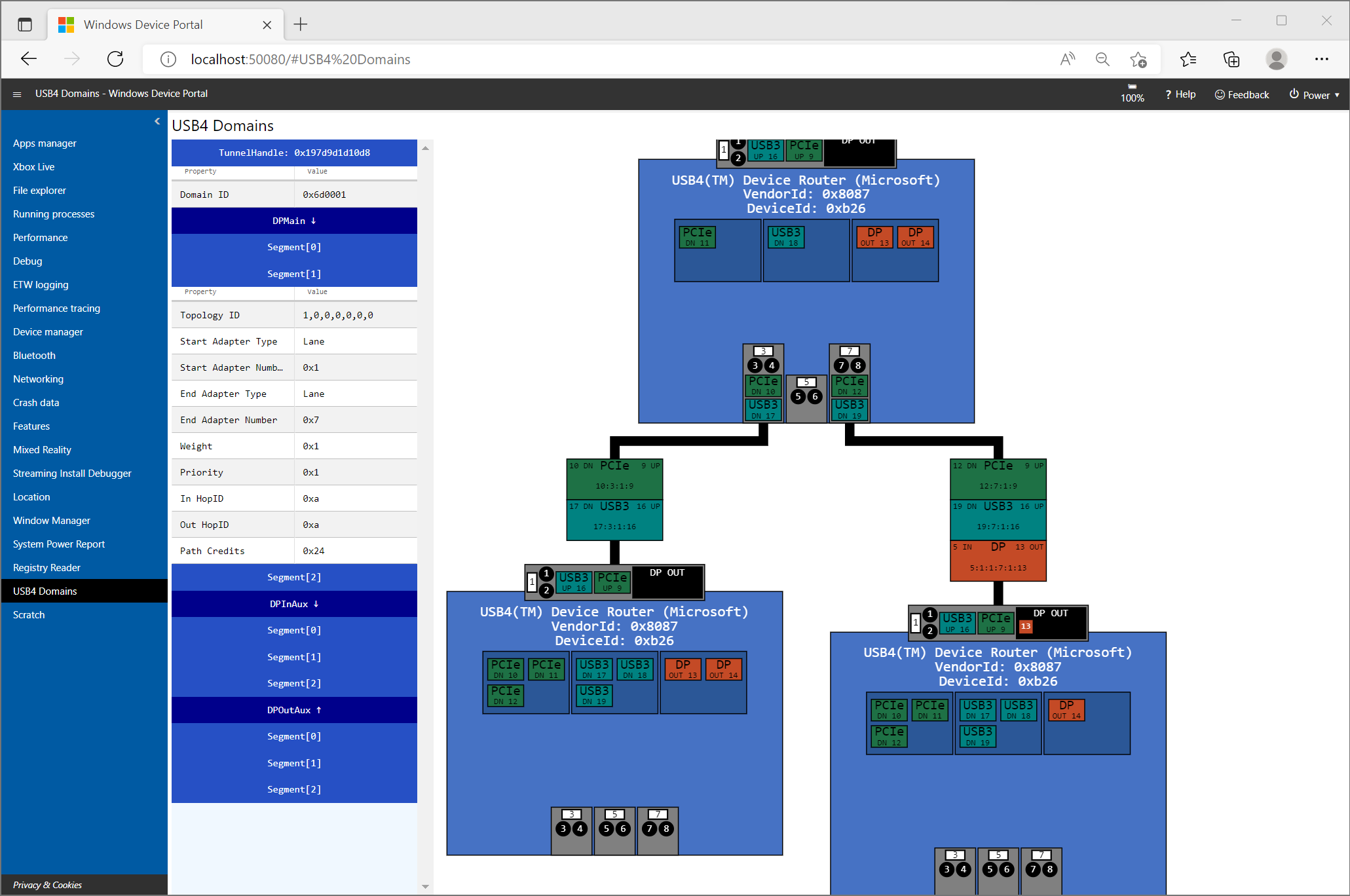Expand the DPOutAux segment tree item
1350x896 pixels.
tap(294, 710)
